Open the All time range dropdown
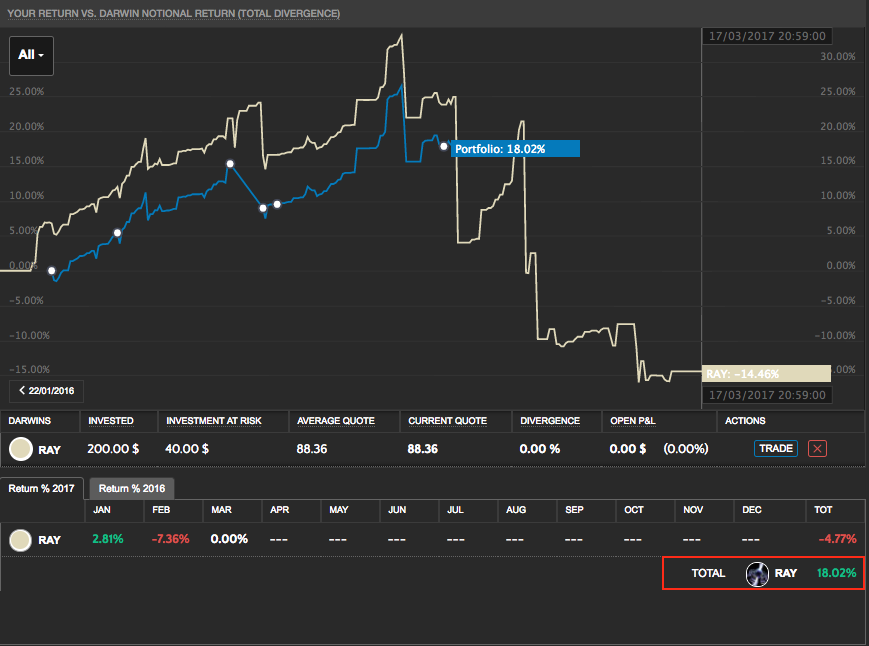Screen dimensions: 869x646 click(x=31, y=55)
